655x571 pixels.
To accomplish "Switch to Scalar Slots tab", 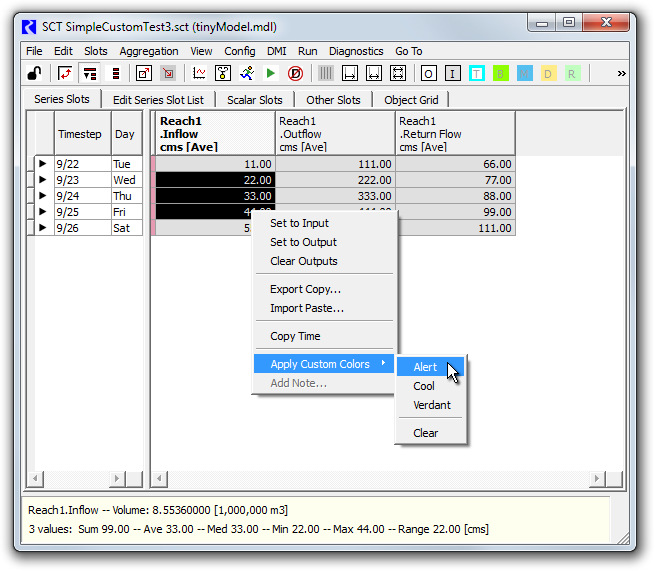I will pyautogui.click(x=254, y=100).
